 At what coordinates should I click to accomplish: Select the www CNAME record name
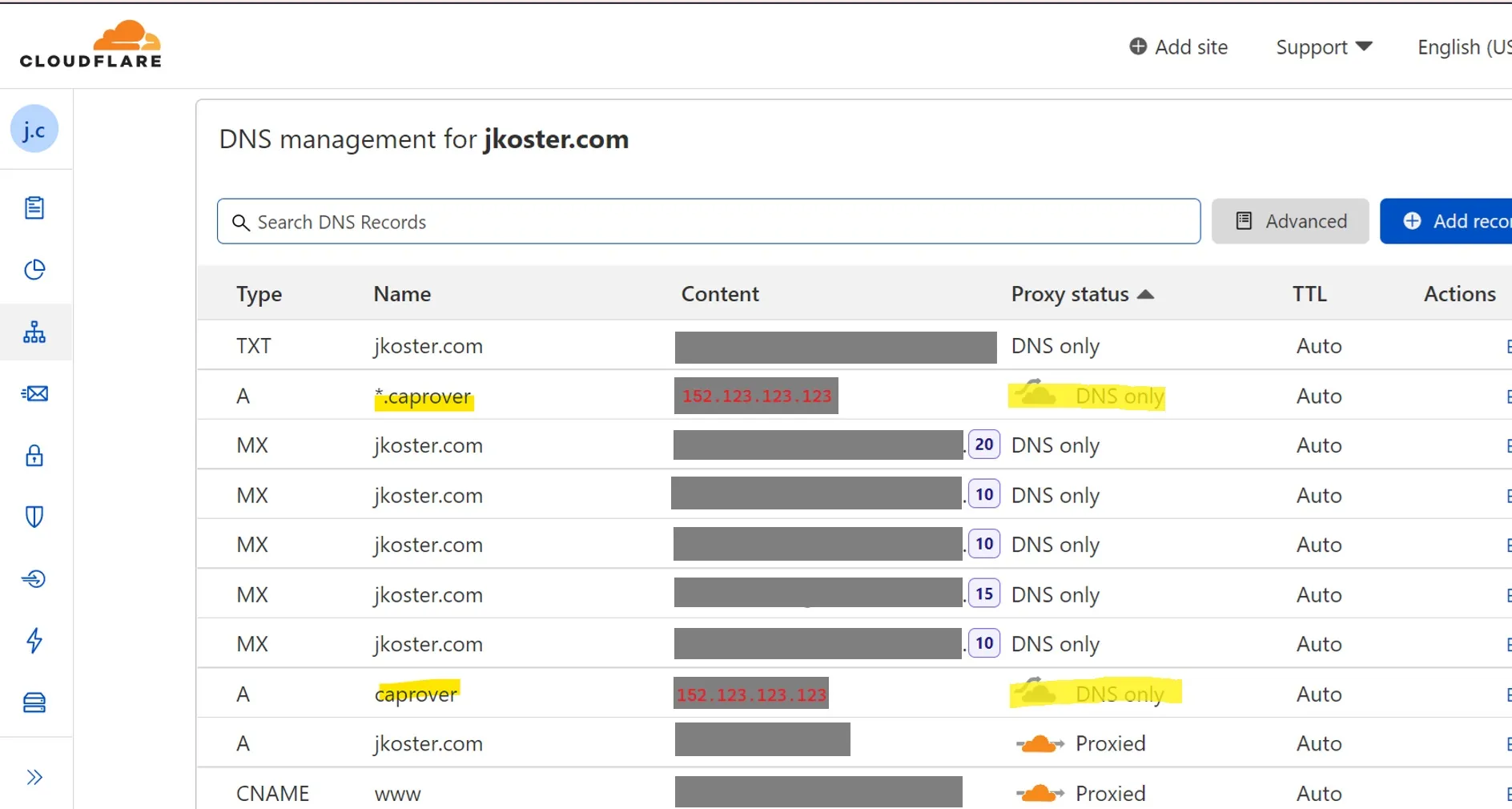point(398,794)
